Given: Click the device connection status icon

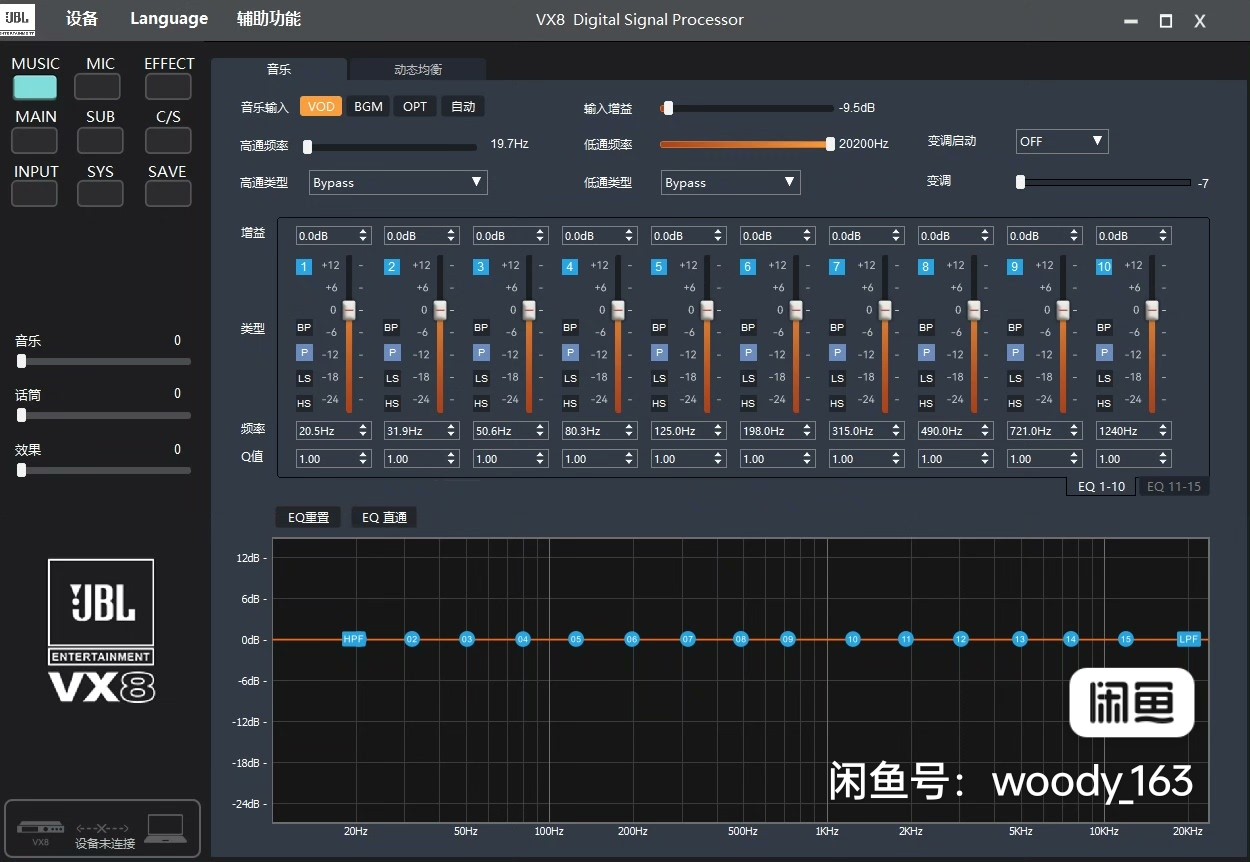Looking at the screenshot, I should pyautogui.click(x=103, y=829).
